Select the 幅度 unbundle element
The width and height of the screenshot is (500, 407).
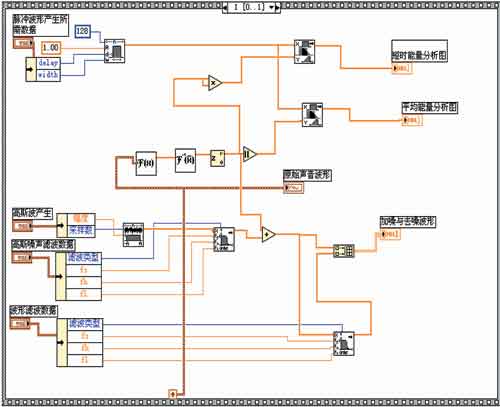tap(81, 219)
